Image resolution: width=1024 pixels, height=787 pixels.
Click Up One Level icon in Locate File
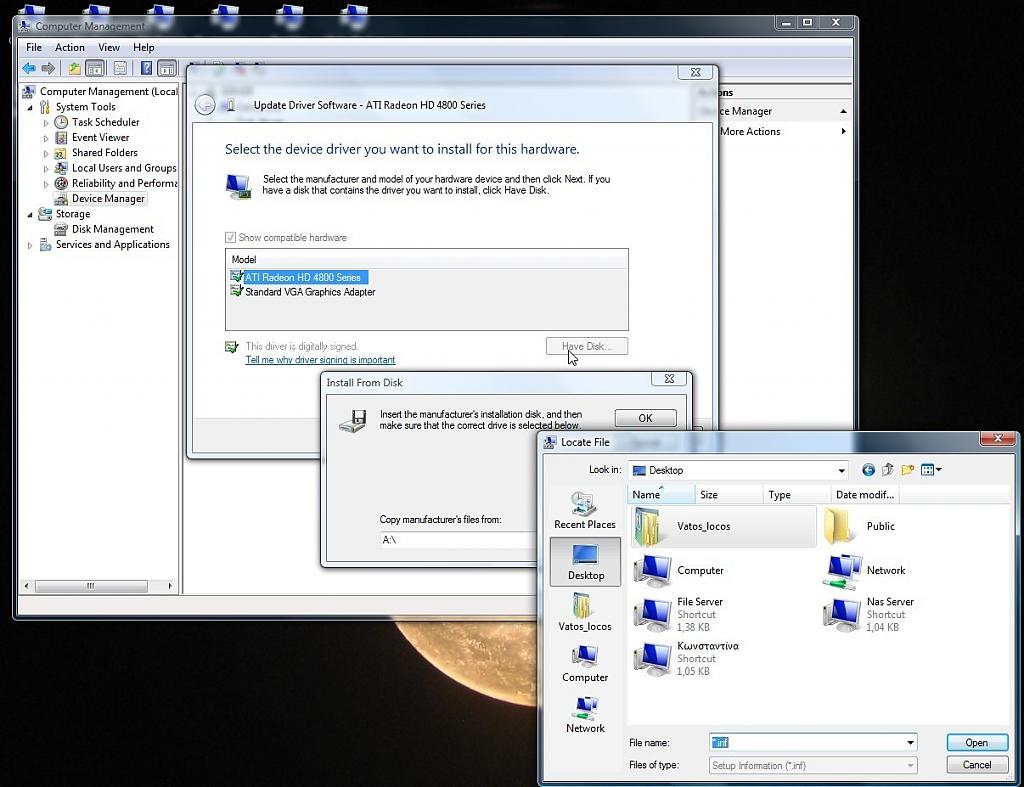pos(888,470)
